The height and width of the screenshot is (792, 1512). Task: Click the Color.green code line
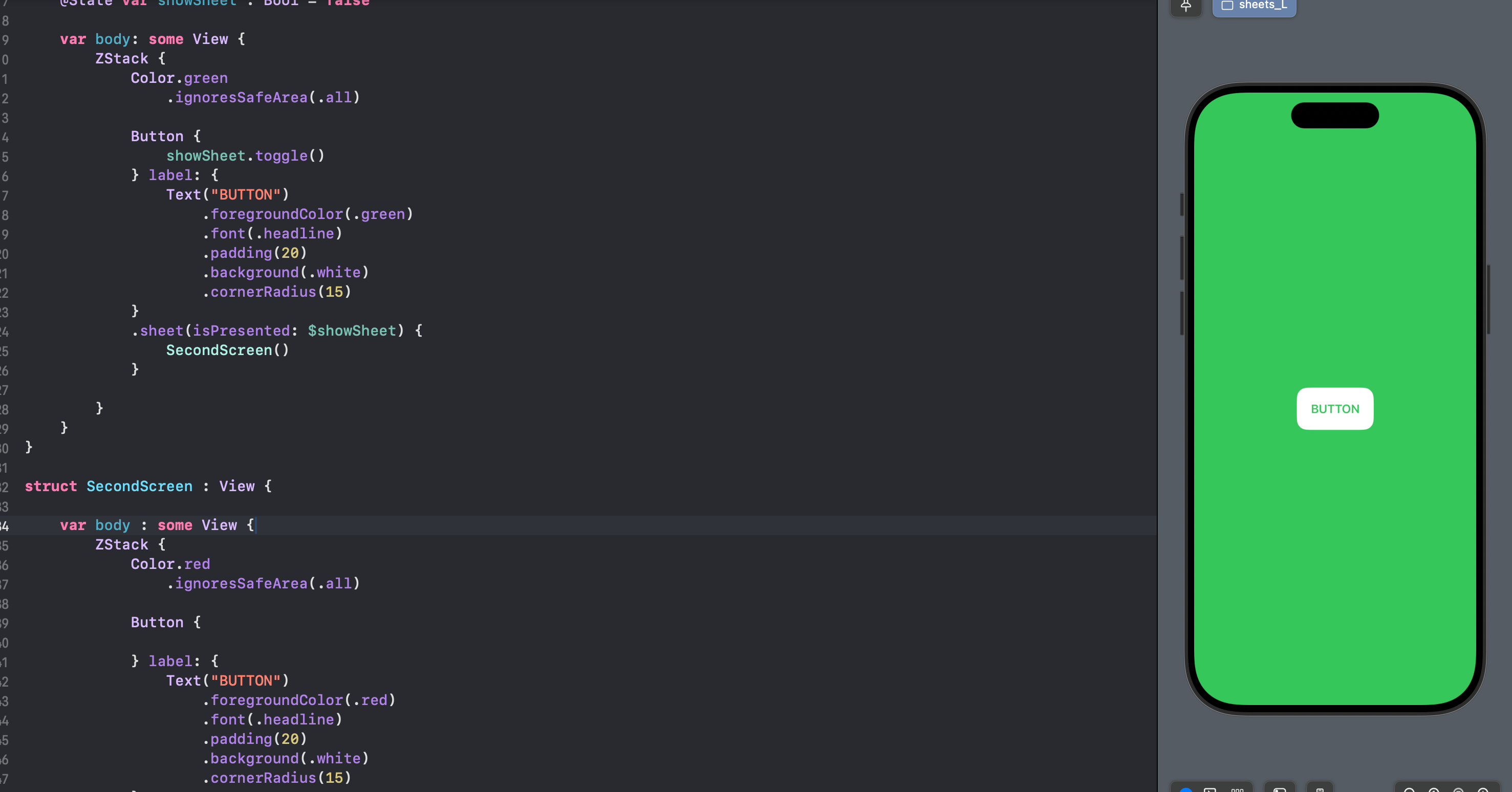[179, 78]
